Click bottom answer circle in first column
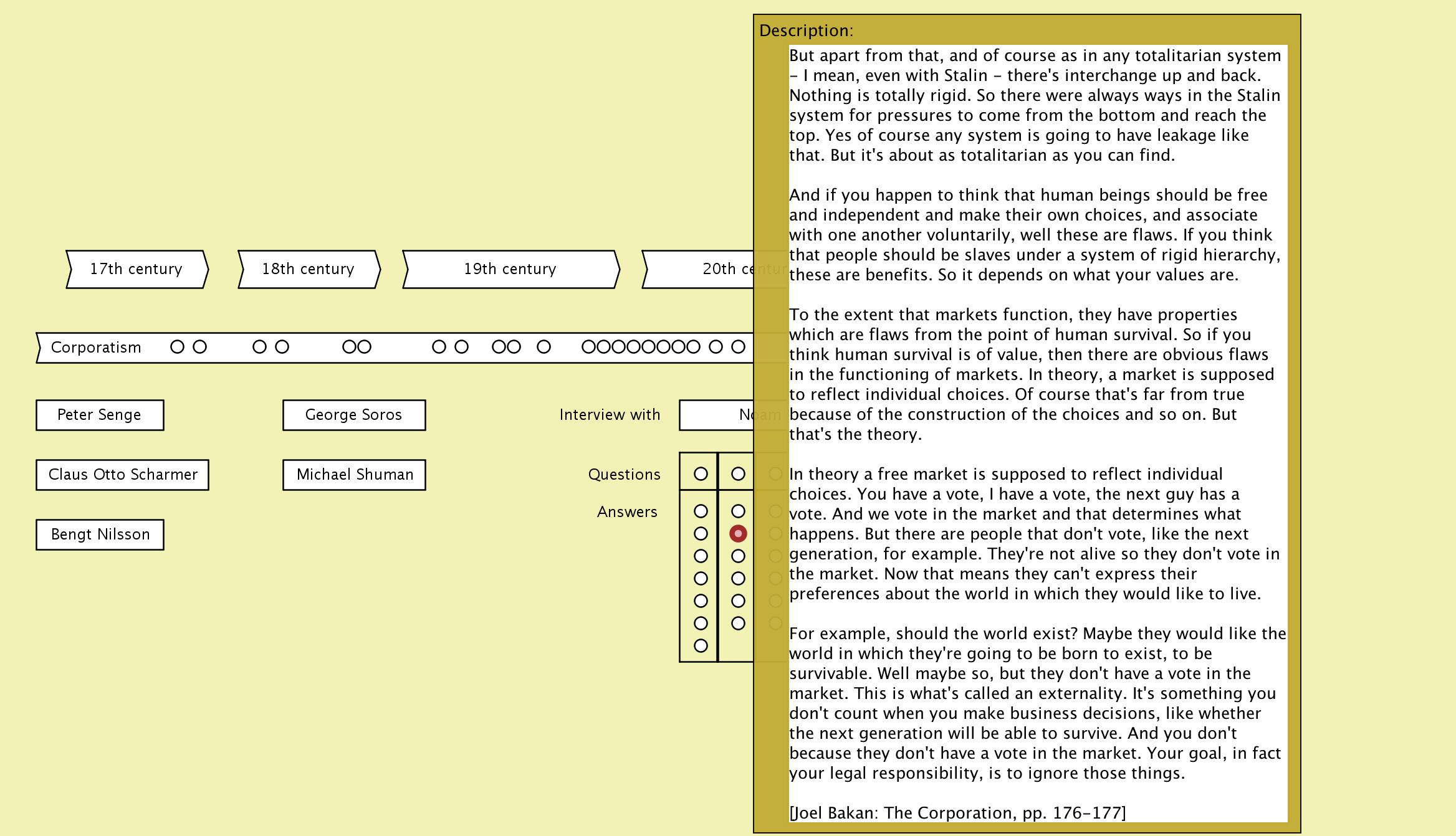Image resolution: width=1456 pixels, height=836 pixels. click(x=701, y=645)
